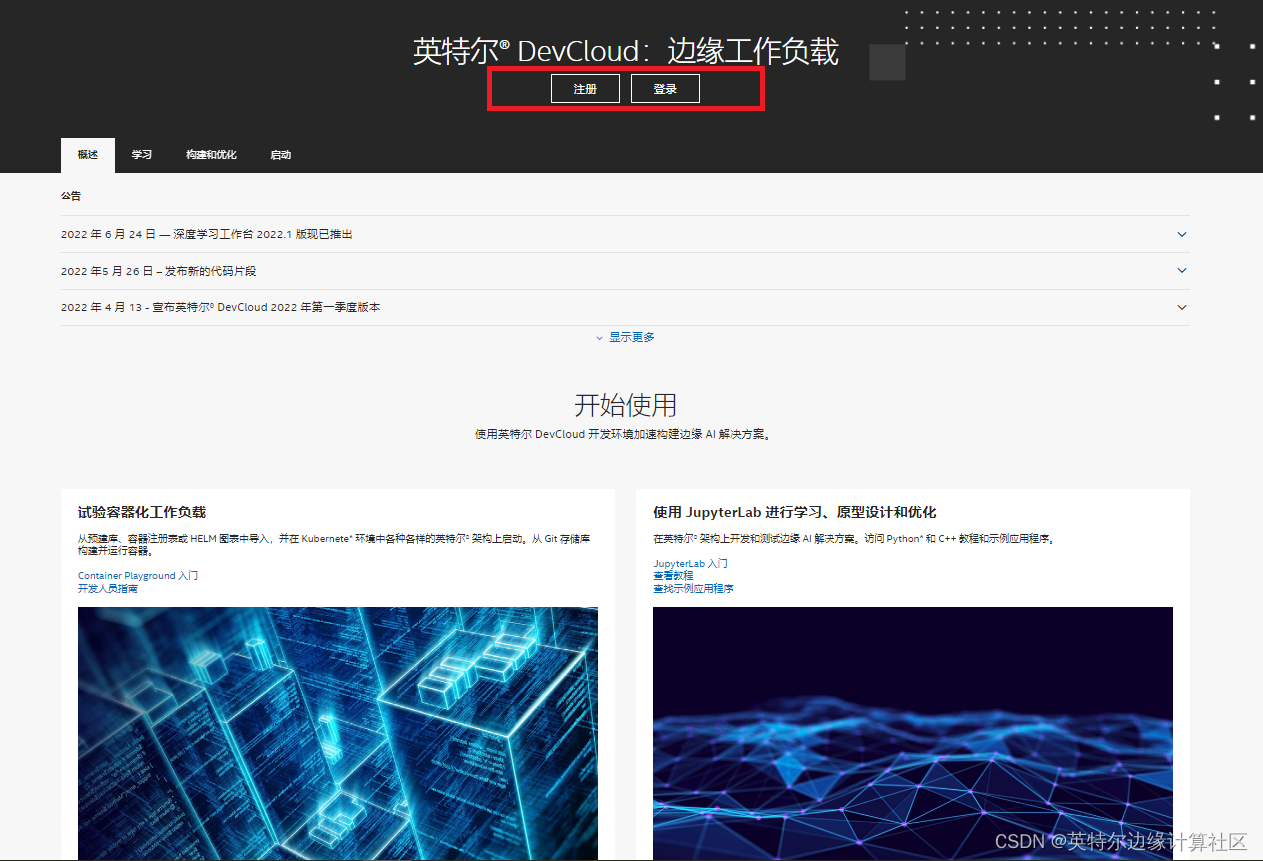Click the blue arrow icon beside 显示更多
The height and width of the screenshot is (861, 1263).
[x=600, y=337]
